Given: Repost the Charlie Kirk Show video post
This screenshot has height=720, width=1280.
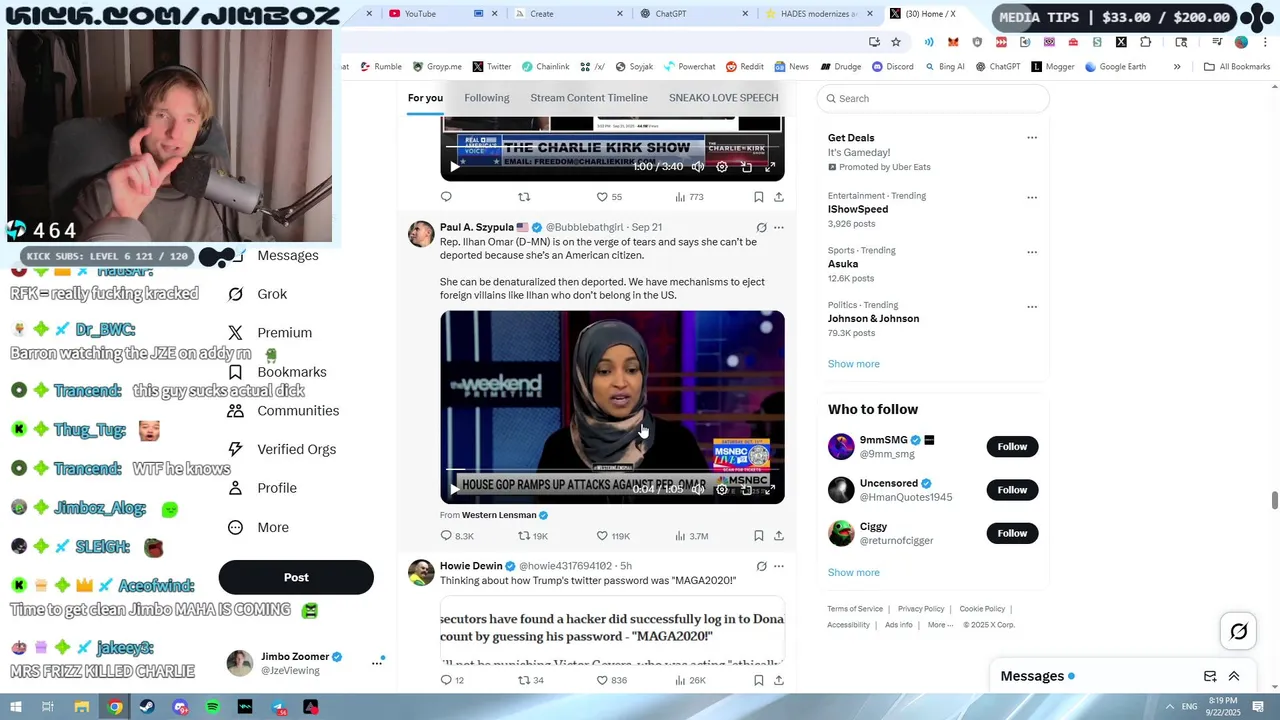Looking at the screenshot, I should [x=524, y=197].
